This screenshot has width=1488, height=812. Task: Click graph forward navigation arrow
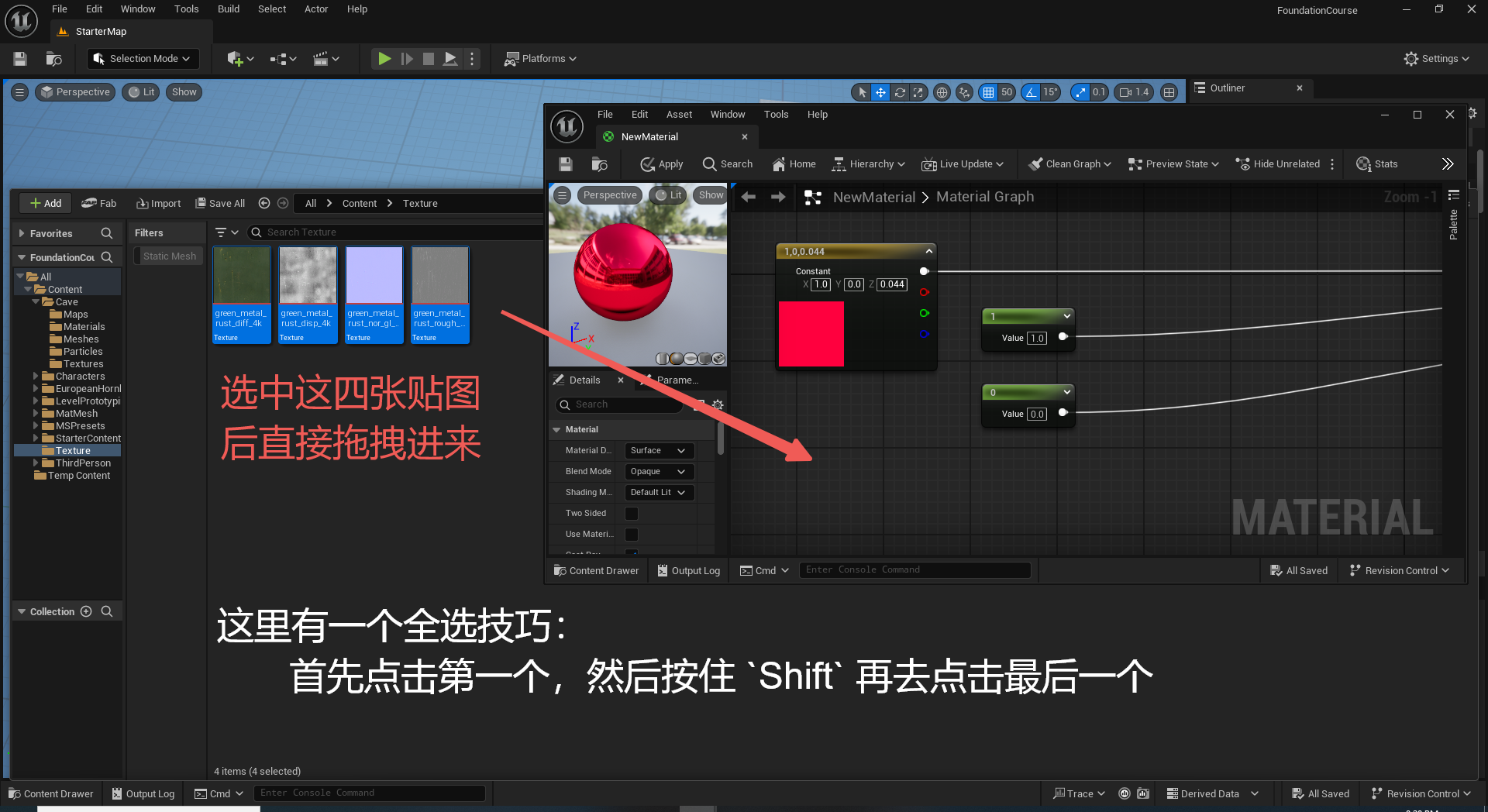[778, 198]
